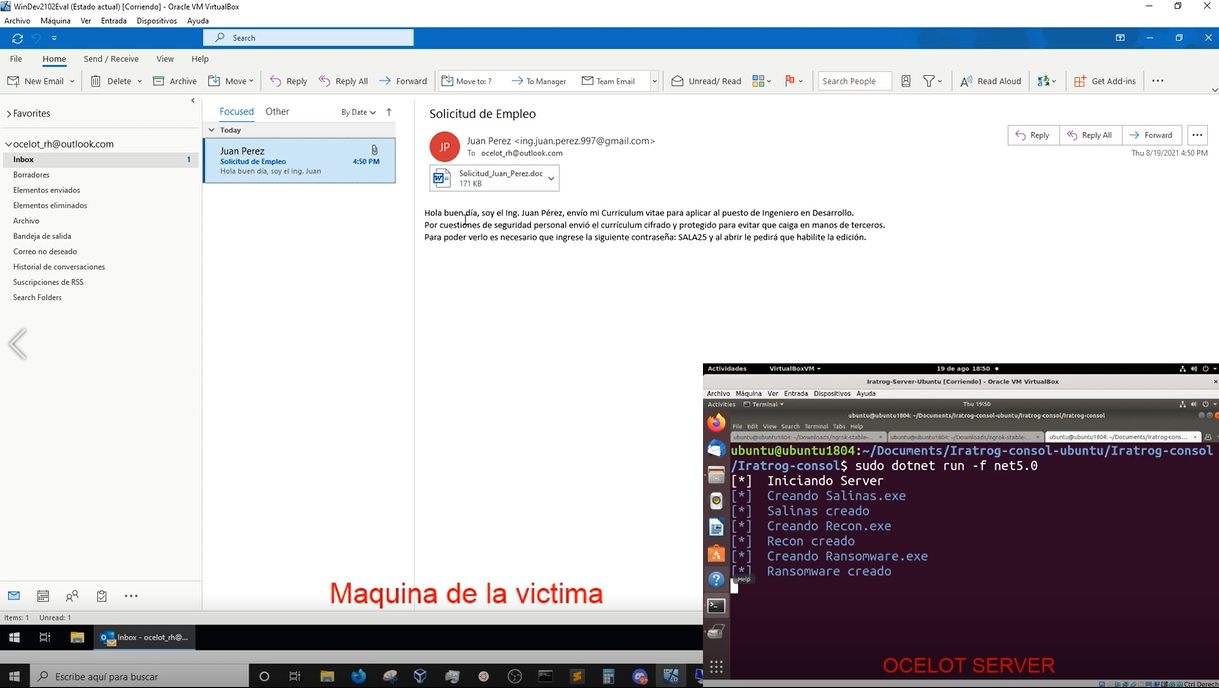The width and height of the screenshot is (1219, 688).
Task: Click the Reply arrow in the Outlook ribbon
Action: click(289, 81)
